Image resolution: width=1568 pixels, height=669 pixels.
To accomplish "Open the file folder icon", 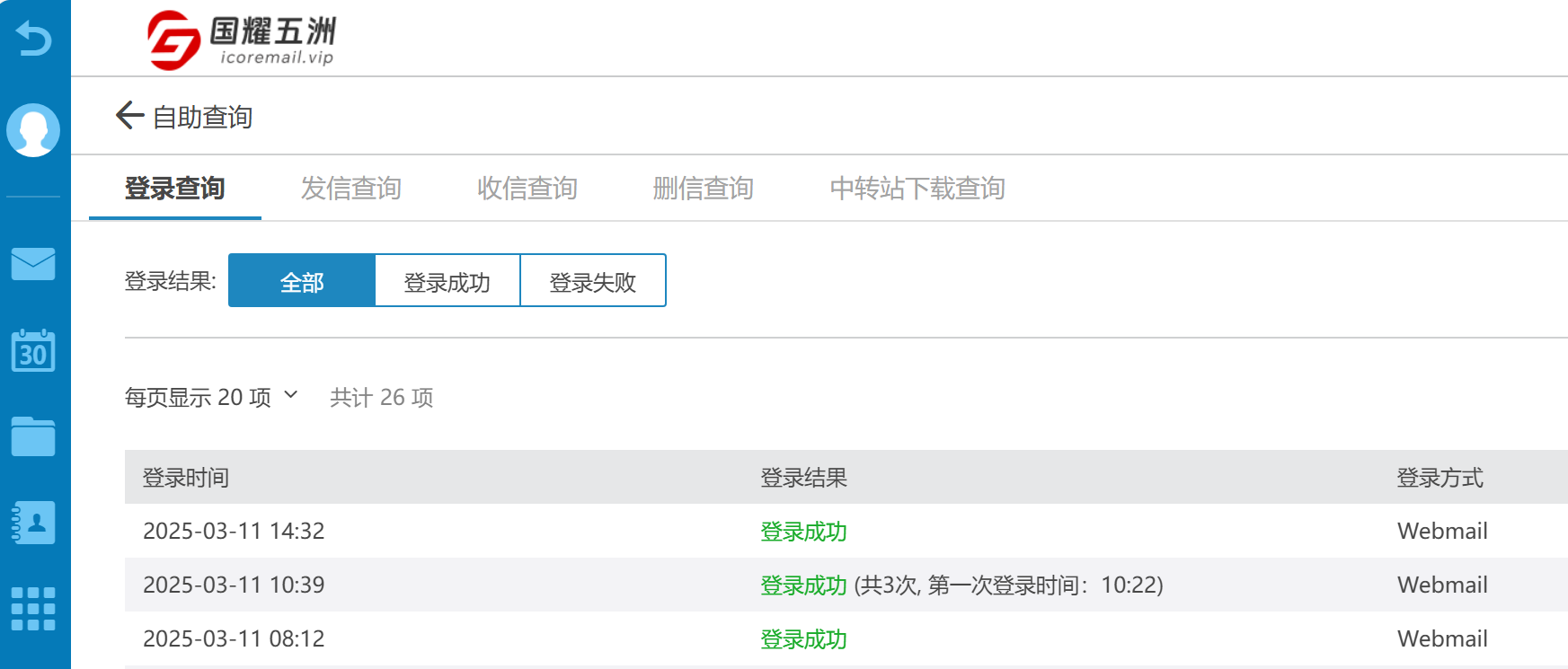I will pyautogui.click(x=33, y=436).
